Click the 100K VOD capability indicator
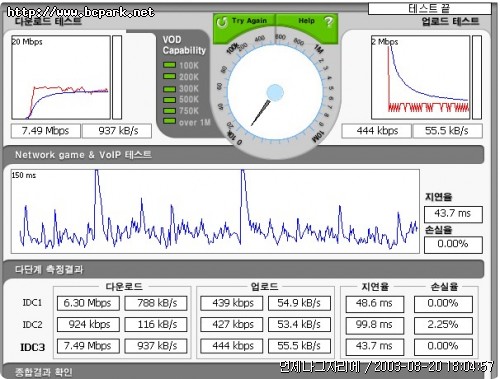500x379 pixels. click(169, 65)
